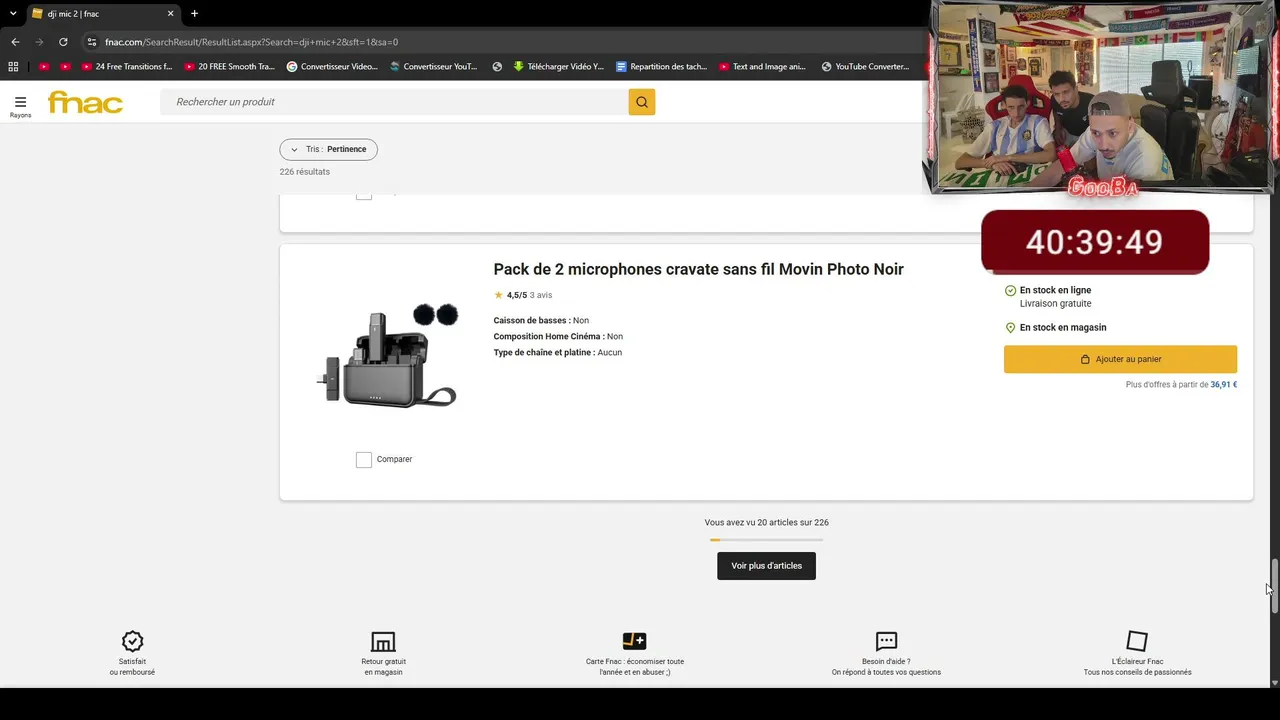Click the unlabeled globe bookmark icon
This screenshot has width=1280, height=720.
click(497, 67)
